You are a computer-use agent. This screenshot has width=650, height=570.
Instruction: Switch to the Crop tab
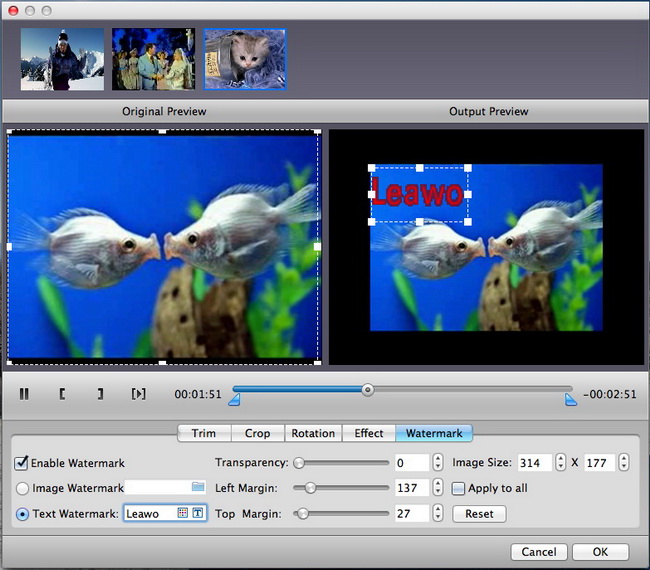257,433
